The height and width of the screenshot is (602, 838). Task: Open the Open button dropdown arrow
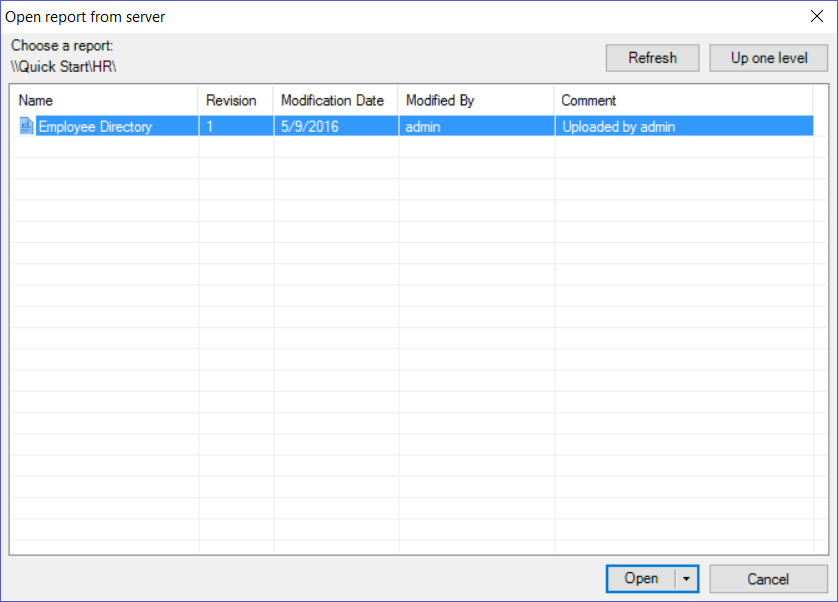coord(687,578)
